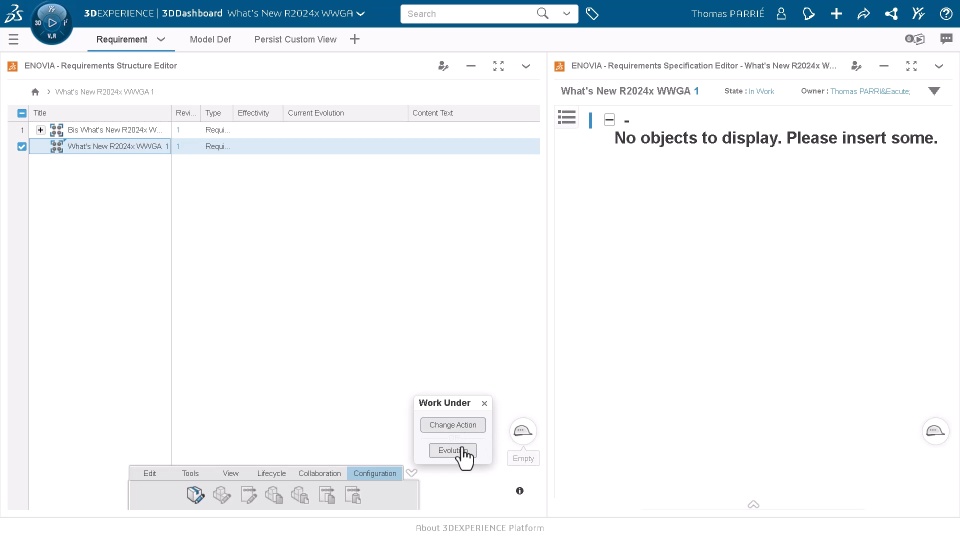Click Change Action in Work Under
The height and width of the screenshot is (540, 960).
click(452, 425)
